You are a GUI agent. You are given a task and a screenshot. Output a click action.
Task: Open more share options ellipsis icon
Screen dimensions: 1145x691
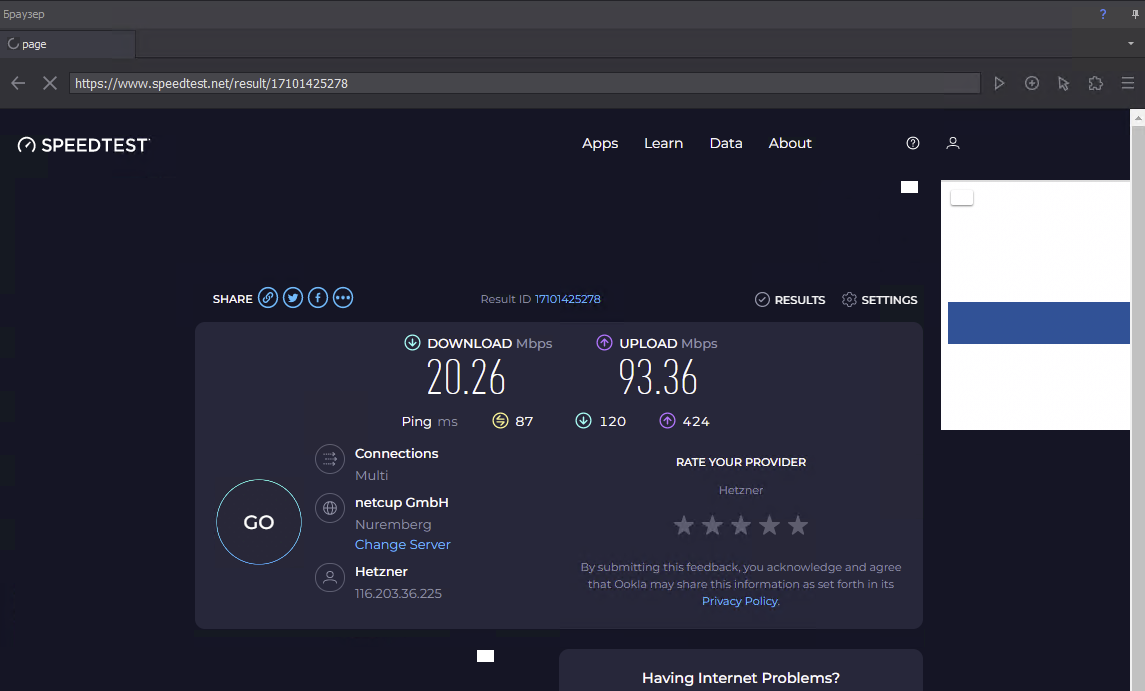coord(343,298)
